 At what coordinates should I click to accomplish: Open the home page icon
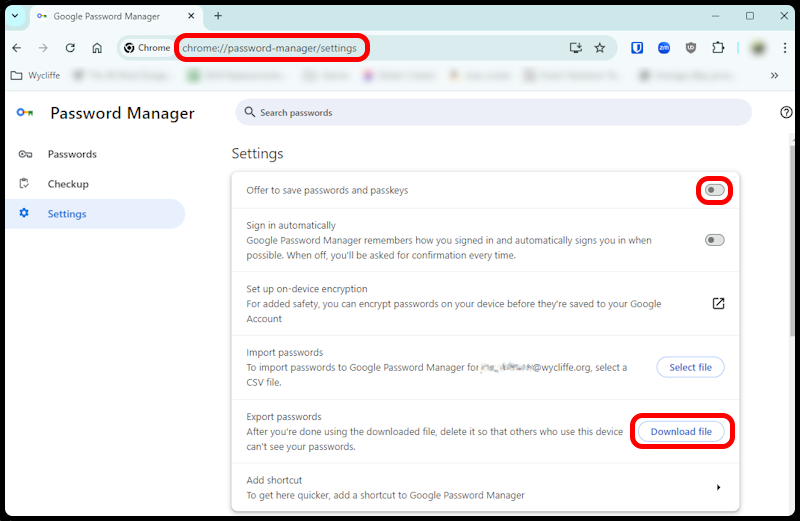point(97,48)
